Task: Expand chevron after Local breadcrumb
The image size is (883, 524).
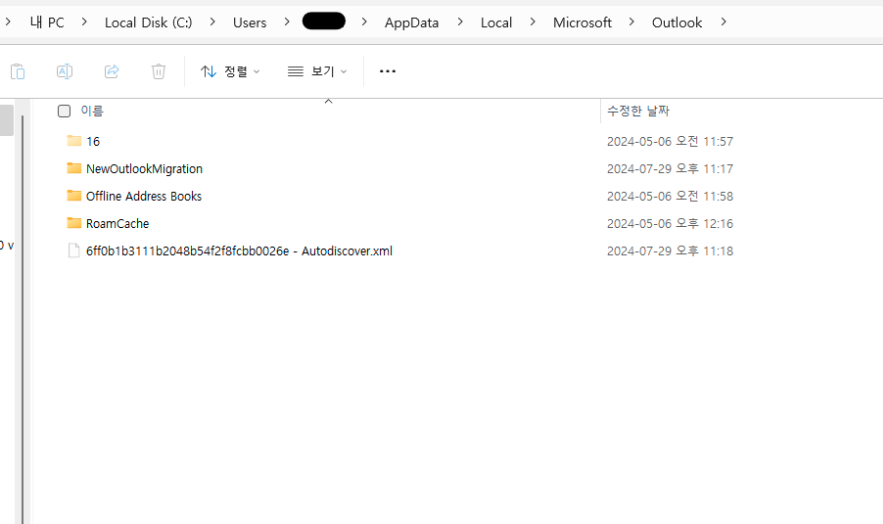Action: click(533, 22)
